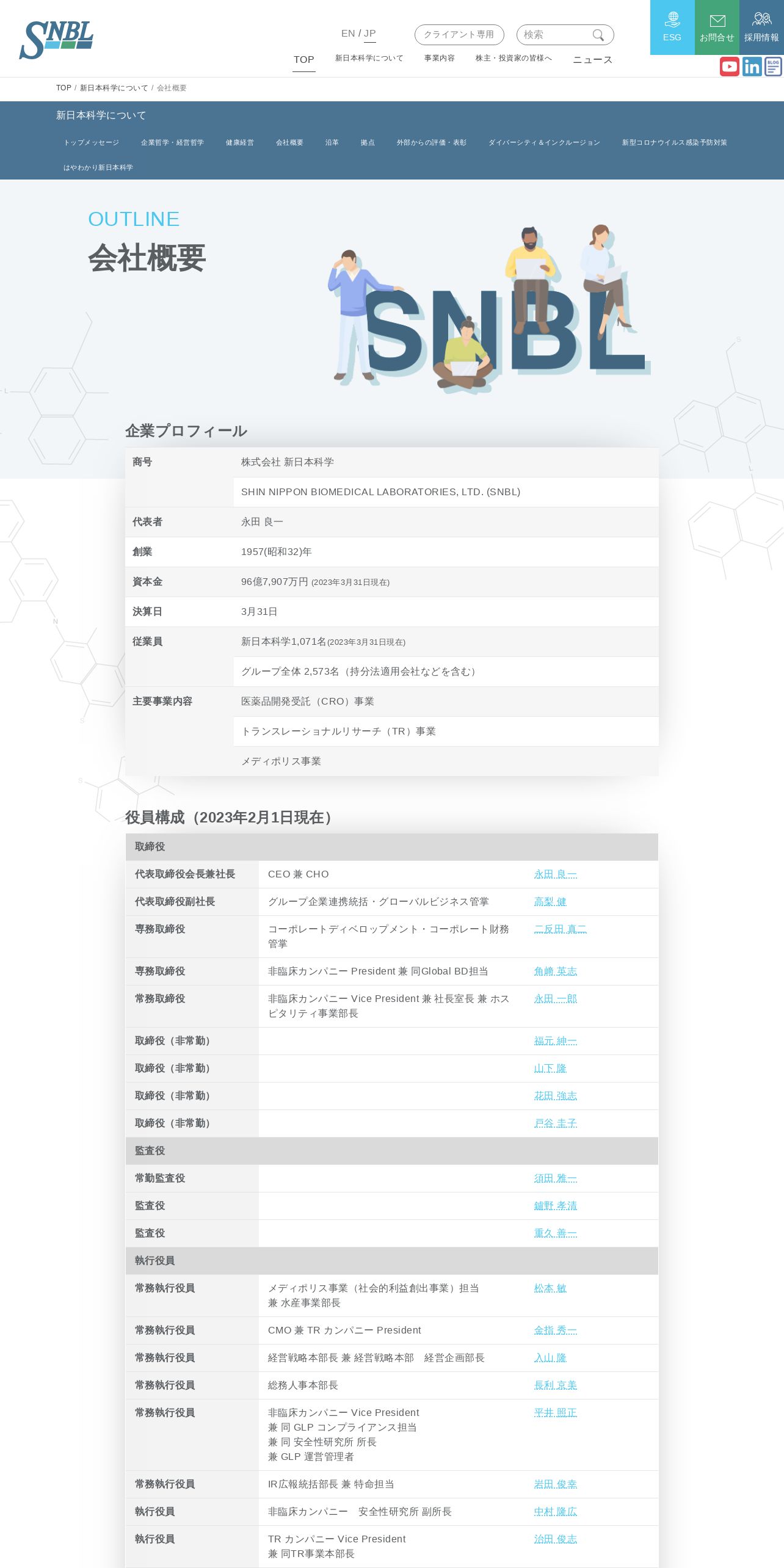Image resolution: width=784 pixels, height=1568 pixels.
Task: Open 中村 隆広 profile link
Action: click(x=556, y=1512)
